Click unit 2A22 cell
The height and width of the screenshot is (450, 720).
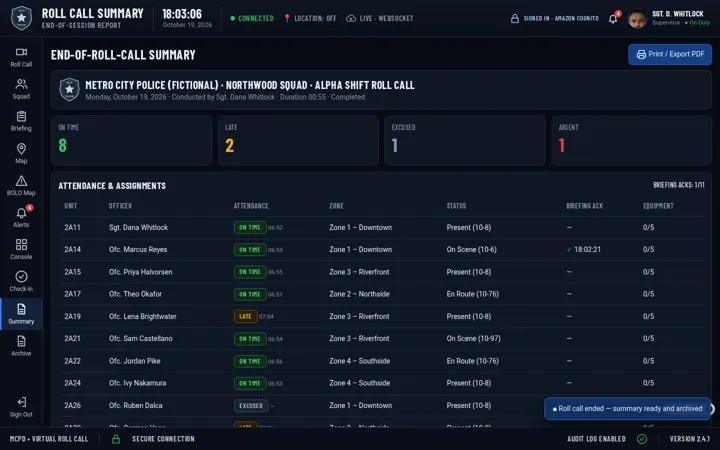73,361
